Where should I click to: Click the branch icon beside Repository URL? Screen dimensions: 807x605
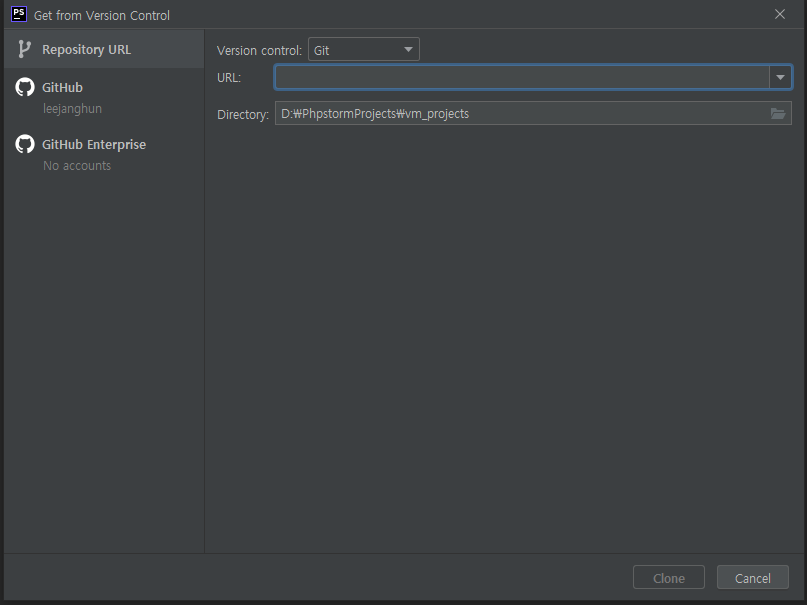pyautogui.click(x=24, y=49)
